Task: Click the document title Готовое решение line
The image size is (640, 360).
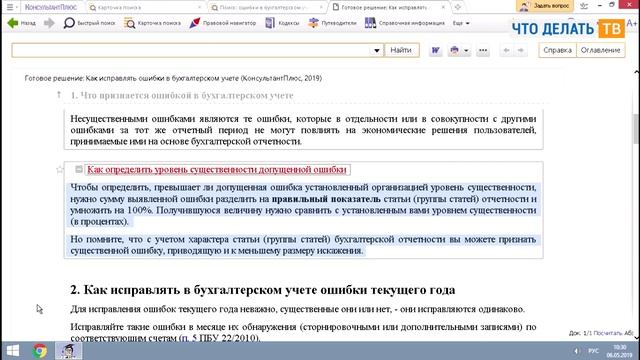Action: pos(173,78)
